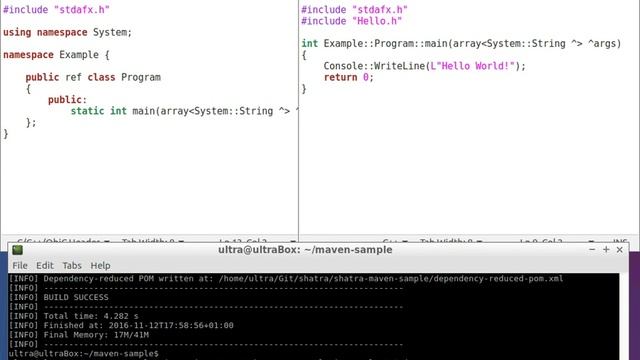
Task: Open Tab Width dropdown in right editor
Action: coord(451,241)
